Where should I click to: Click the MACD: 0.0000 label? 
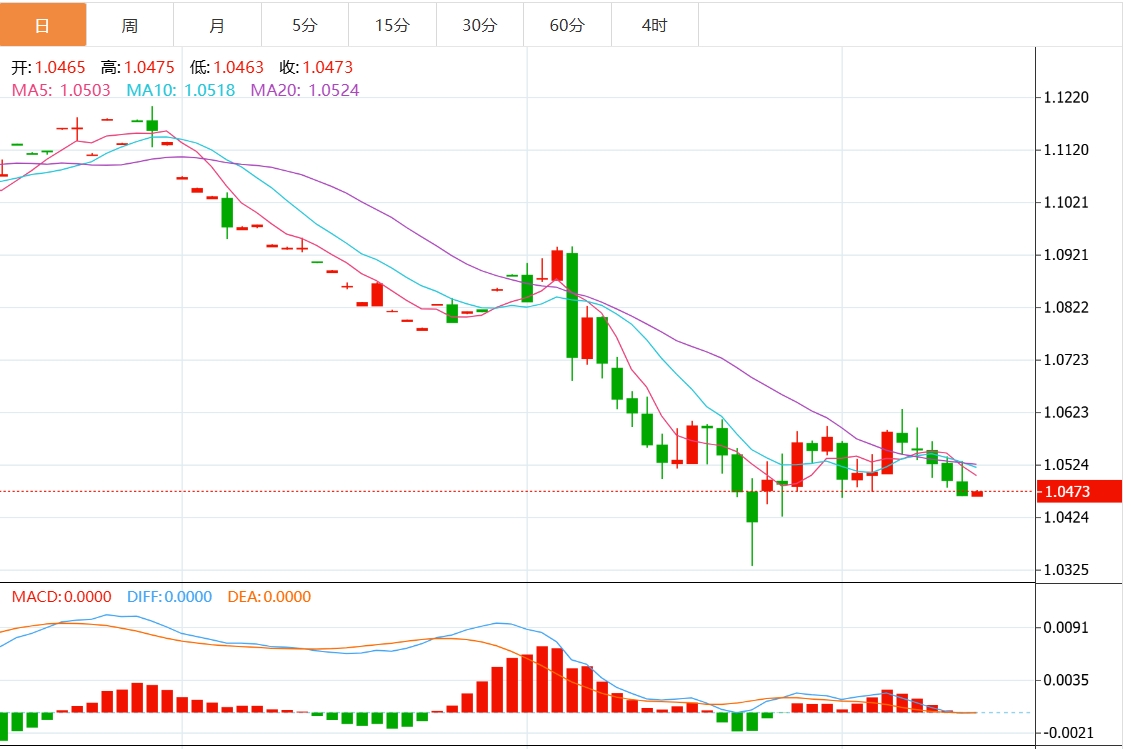61,597
